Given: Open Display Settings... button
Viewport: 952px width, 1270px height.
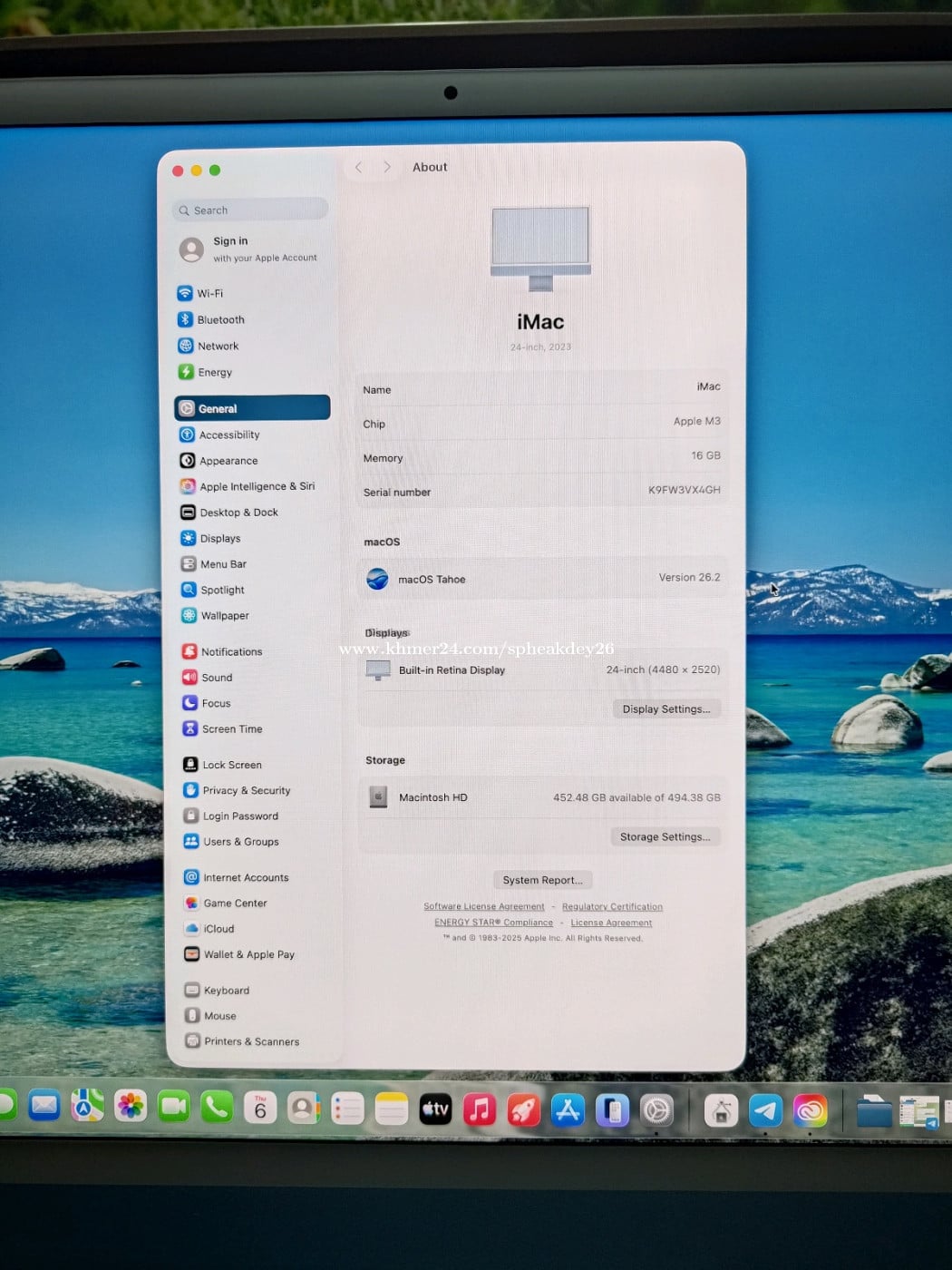Looking at the screenshot, I should coord(666,709).
